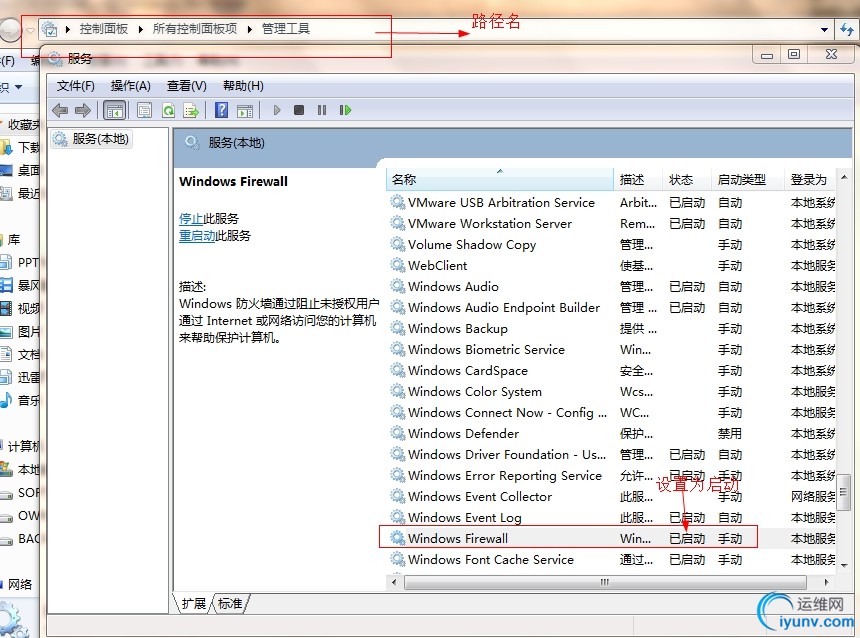Viewport: 860px width, 638px height.
Task: Select Windows CardSpace service
Action: [x=612, y=370]
